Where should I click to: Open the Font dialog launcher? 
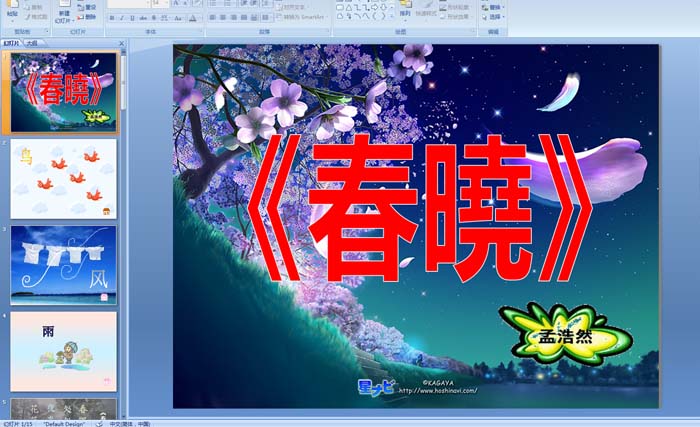pyautogui.click(x=201, y=31)
